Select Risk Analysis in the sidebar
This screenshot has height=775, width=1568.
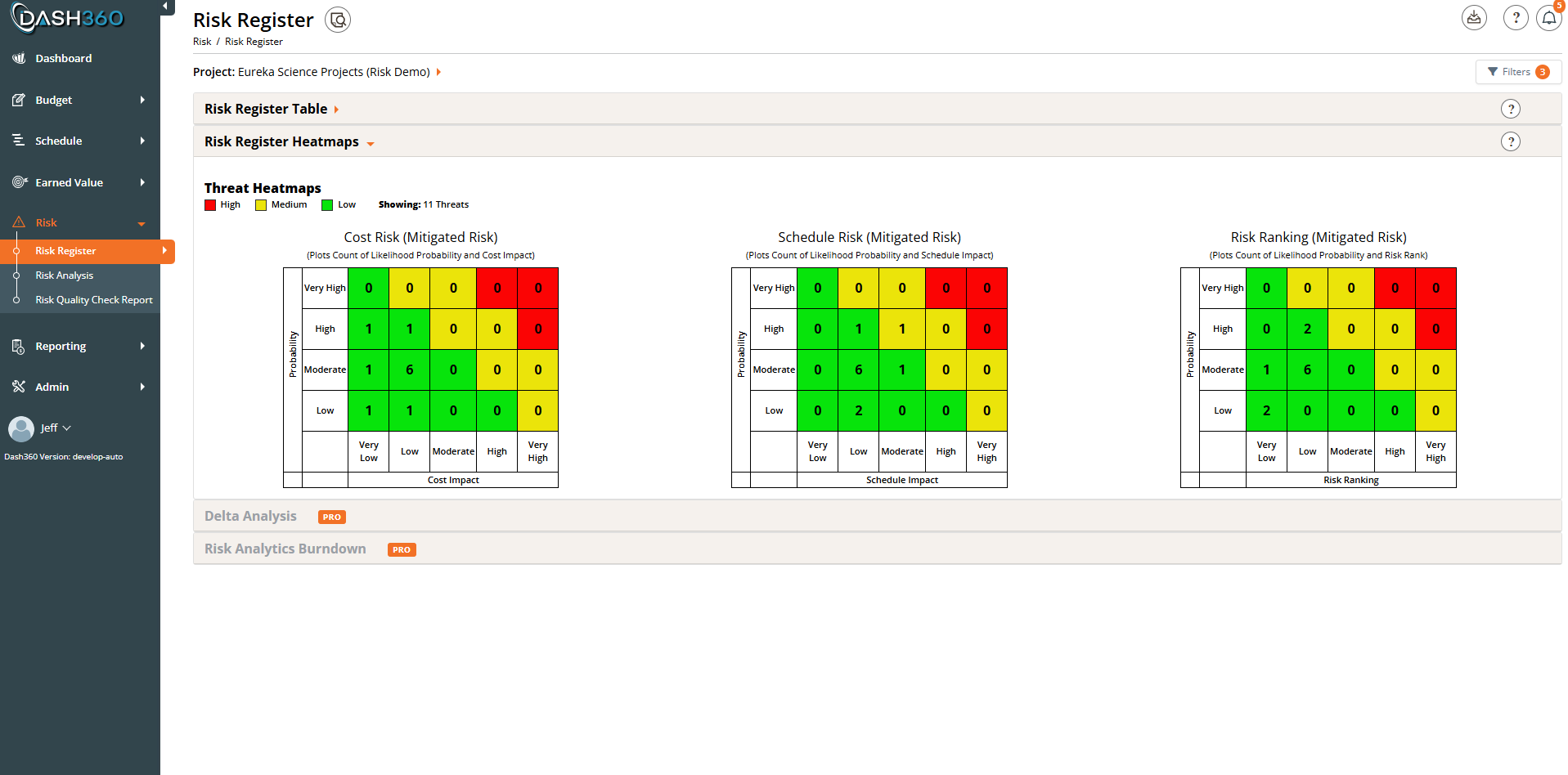[x=65, y=276]
